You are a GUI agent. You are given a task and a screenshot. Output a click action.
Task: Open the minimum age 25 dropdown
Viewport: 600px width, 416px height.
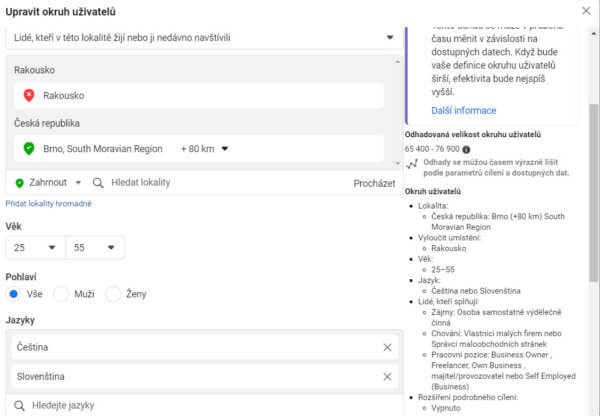36,248
